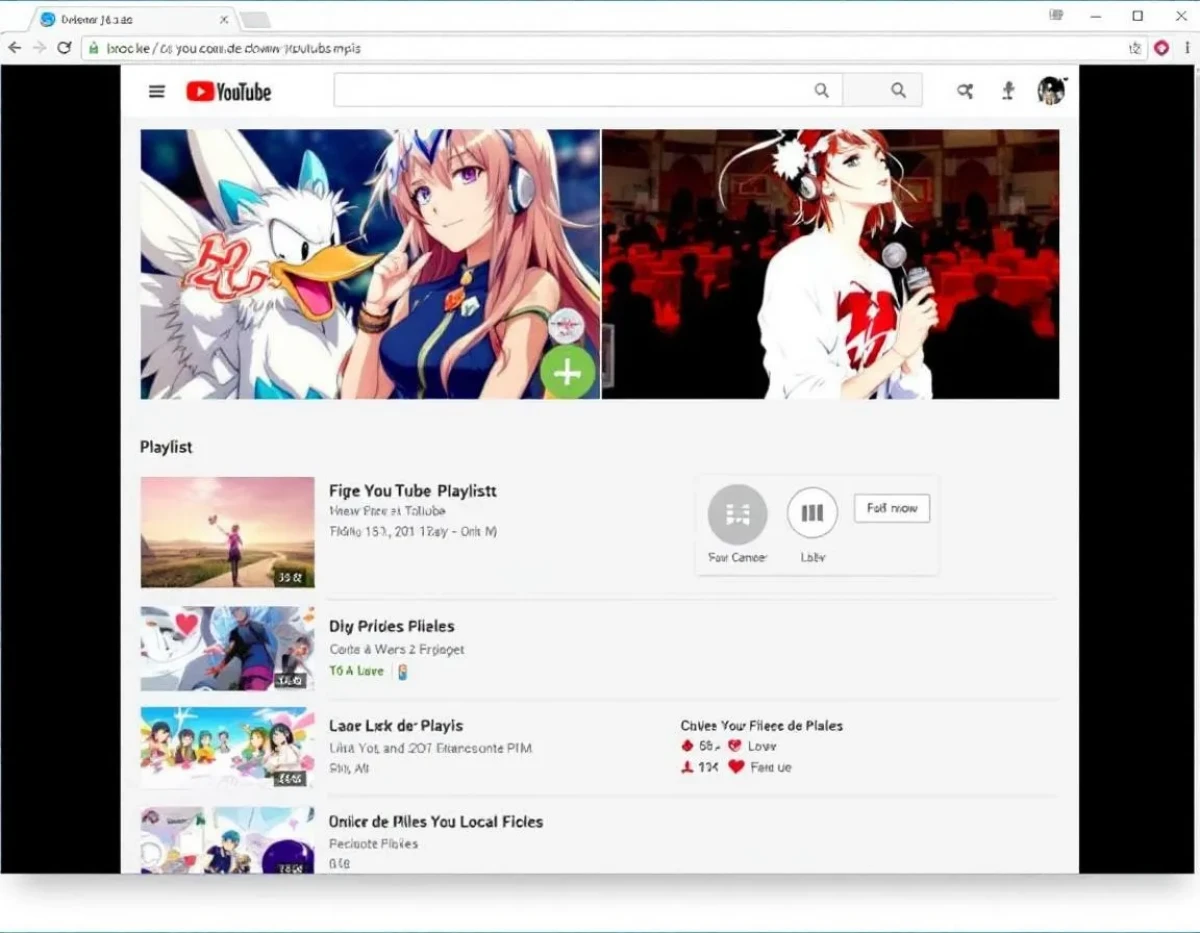This screenshot has height=933, width=1200.
Task: Focus the YouTube search input field
Action: pyautogui.click(x=588, y=90)
